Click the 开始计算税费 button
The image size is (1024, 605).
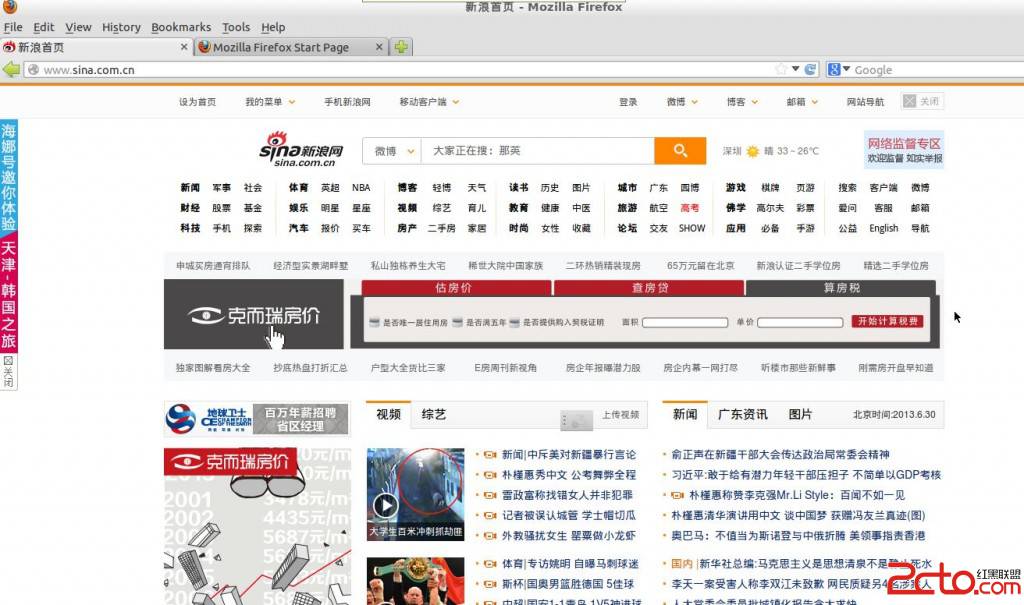888,321
